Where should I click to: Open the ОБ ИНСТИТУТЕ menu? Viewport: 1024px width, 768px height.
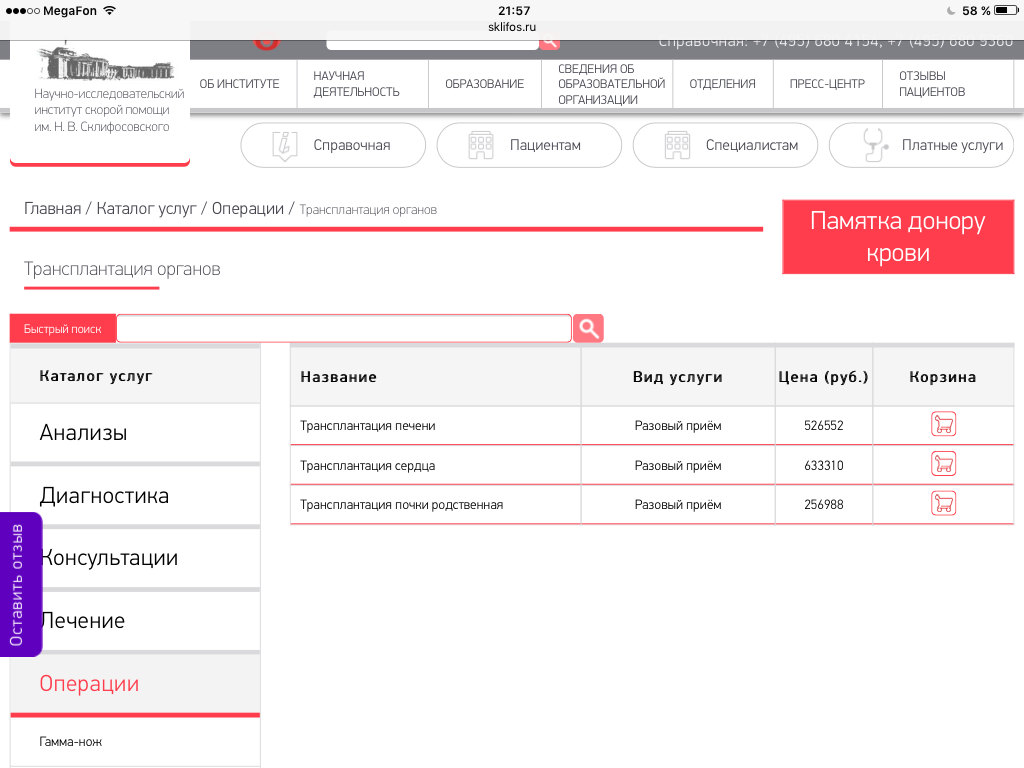coord(239,84)
